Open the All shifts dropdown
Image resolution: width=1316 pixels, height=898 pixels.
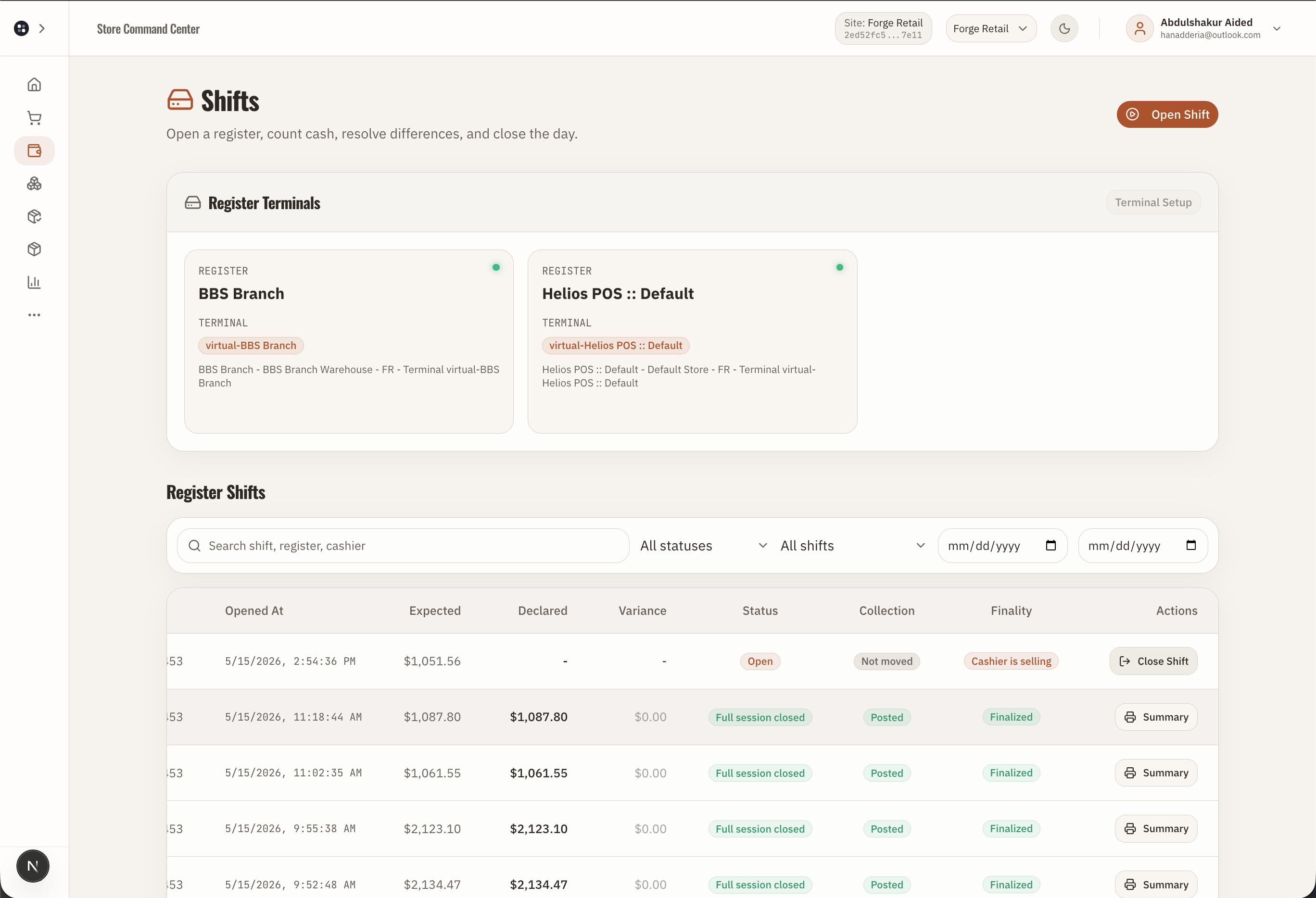coord(853,546)
